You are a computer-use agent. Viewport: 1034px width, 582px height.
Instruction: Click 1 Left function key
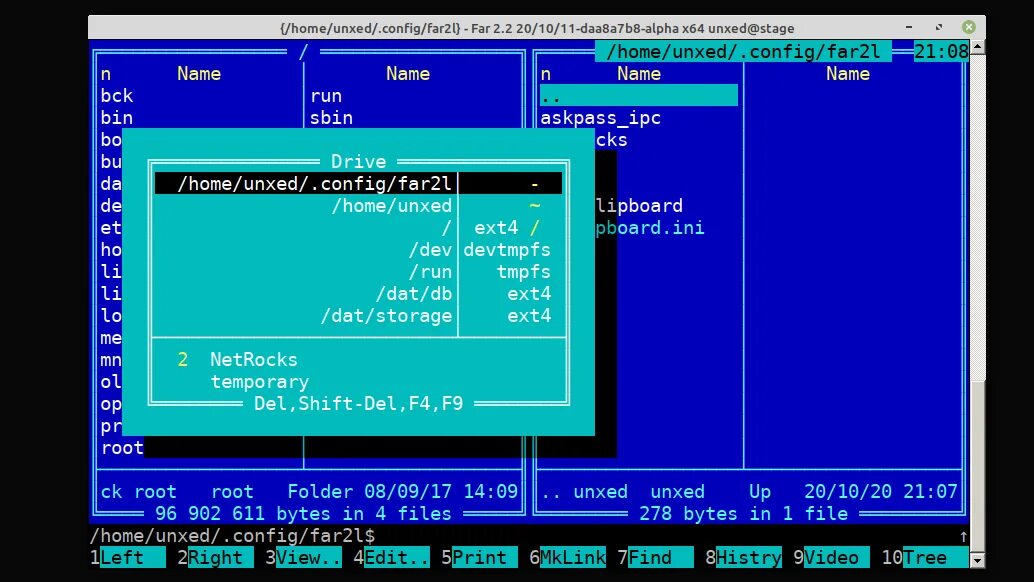click(127, 558)
